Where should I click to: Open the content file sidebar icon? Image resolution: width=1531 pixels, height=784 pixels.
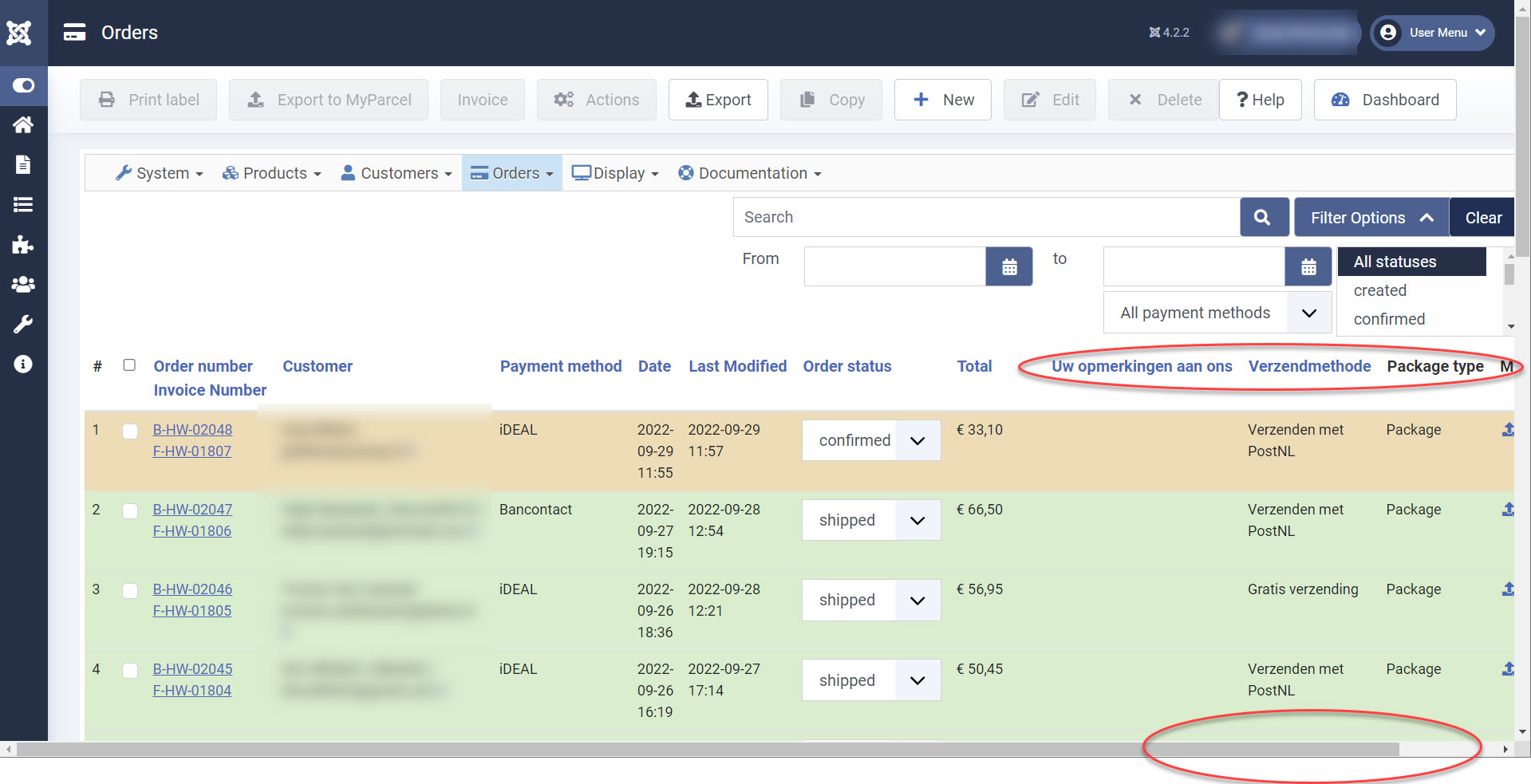pos(23,165)
